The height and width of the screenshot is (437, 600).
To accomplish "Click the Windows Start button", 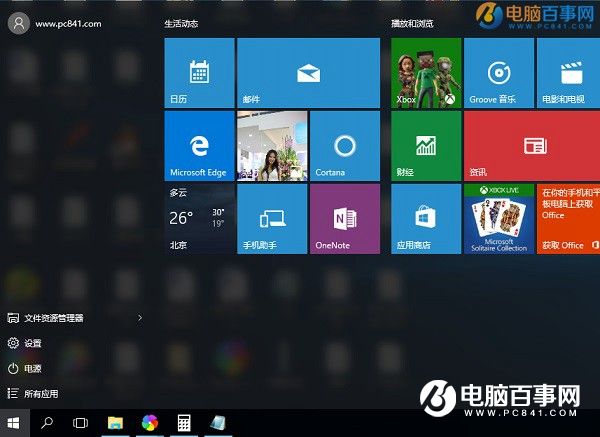I will click(14, 423).
